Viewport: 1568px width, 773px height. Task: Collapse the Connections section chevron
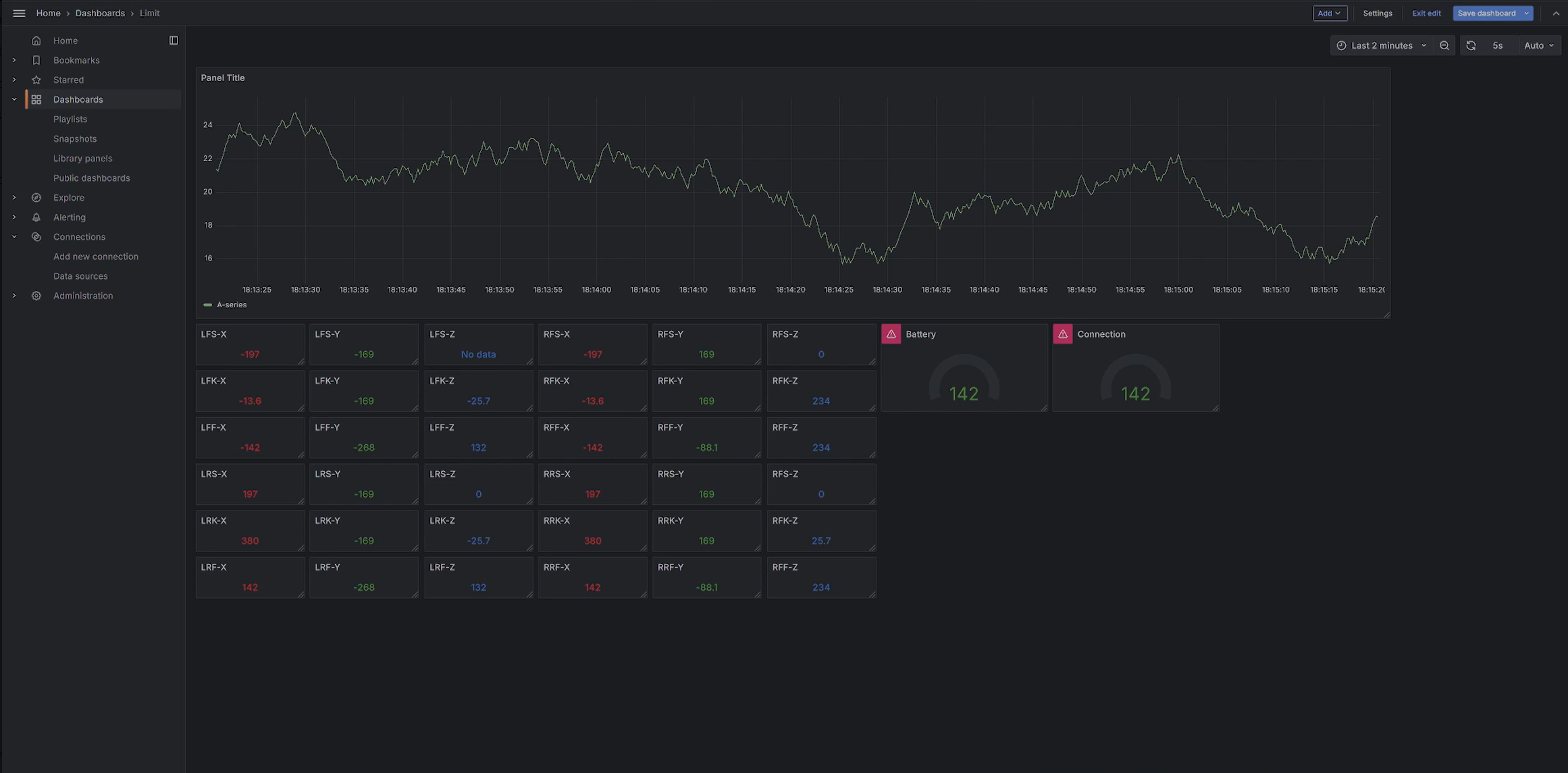(14, 237)
